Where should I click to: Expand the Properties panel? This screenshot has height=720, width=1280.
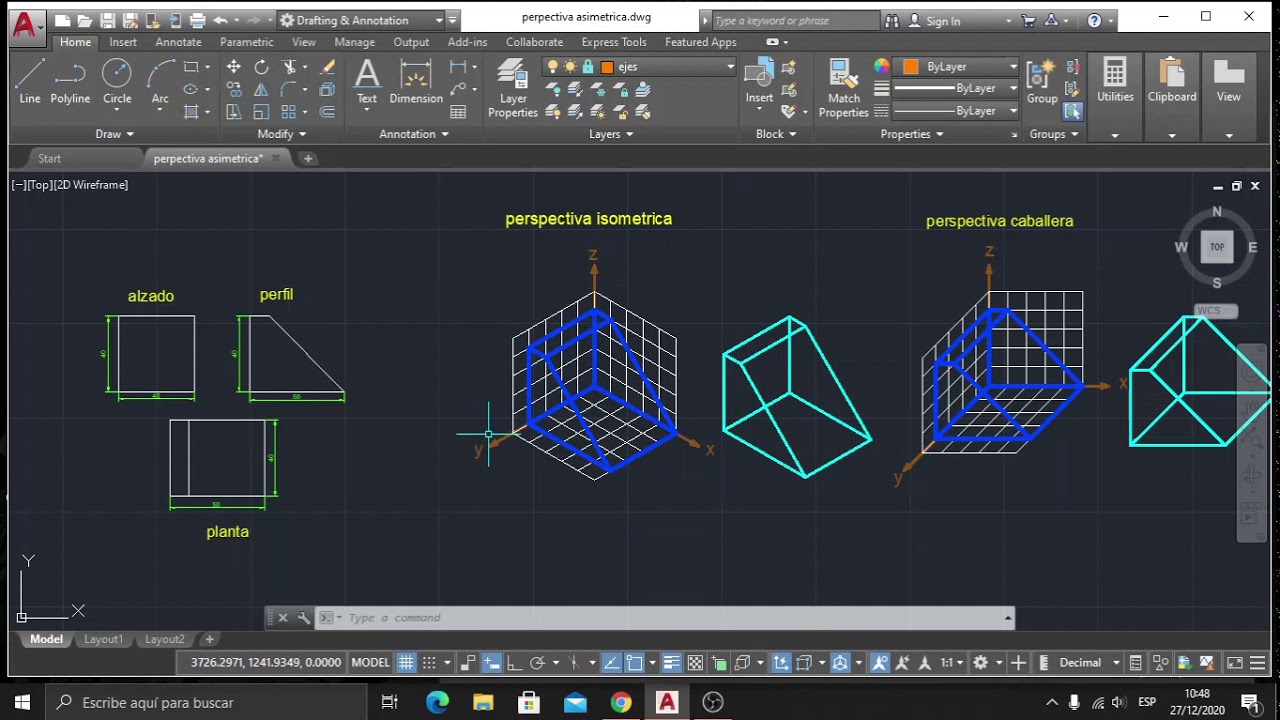(911, 134)
